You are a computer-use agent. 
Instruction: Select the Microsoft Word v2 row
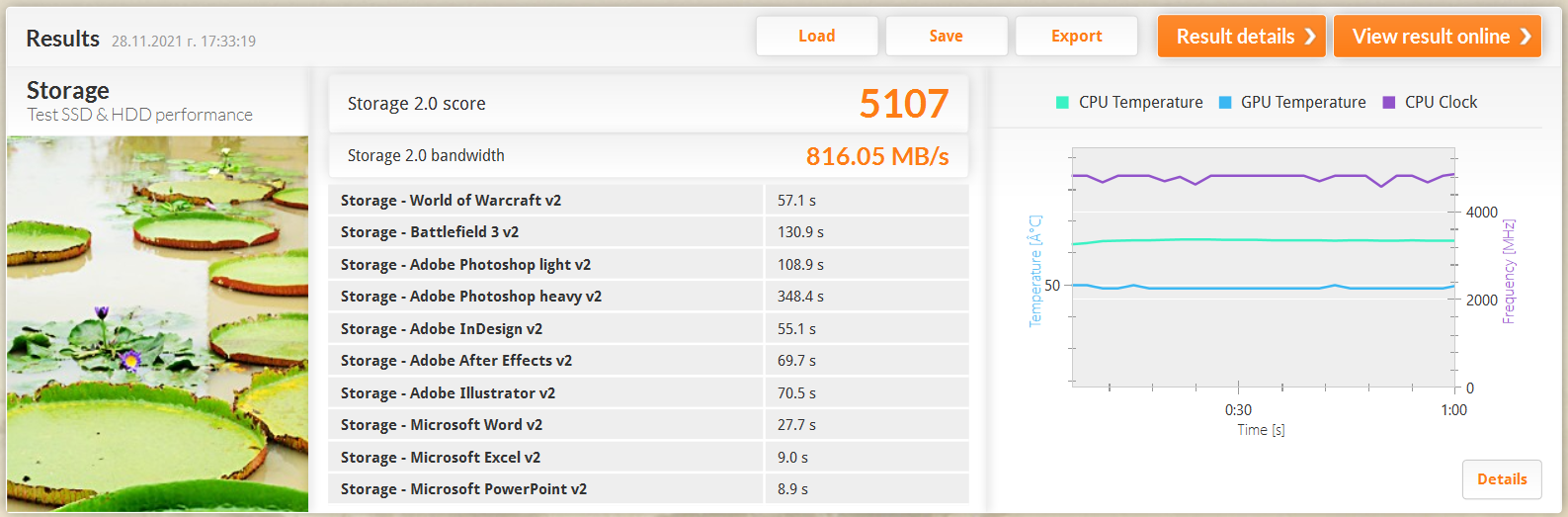[x=648, y=425]
